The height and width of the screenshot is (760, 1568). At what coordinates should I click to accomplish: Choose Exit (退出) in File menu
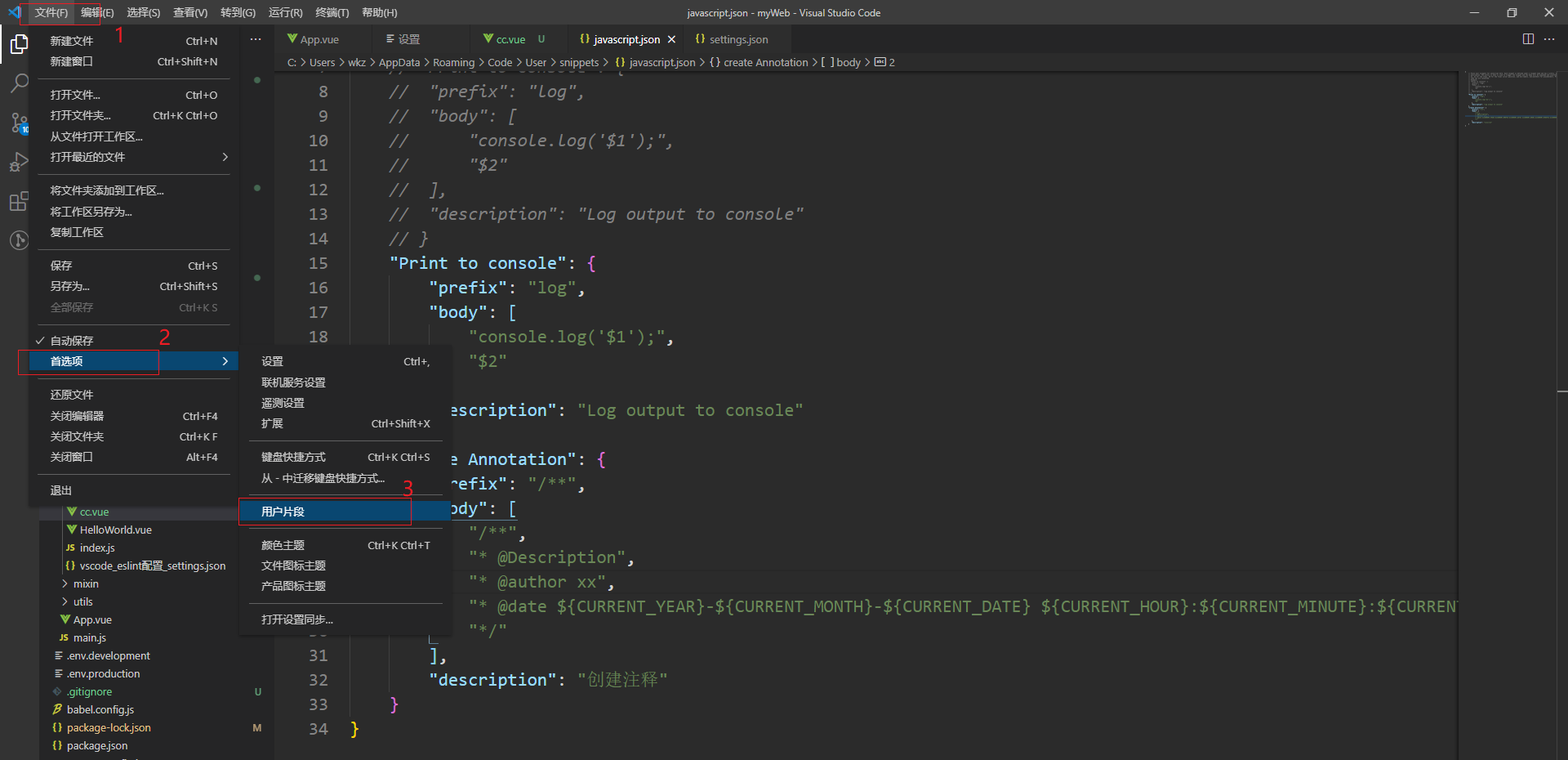134,490
